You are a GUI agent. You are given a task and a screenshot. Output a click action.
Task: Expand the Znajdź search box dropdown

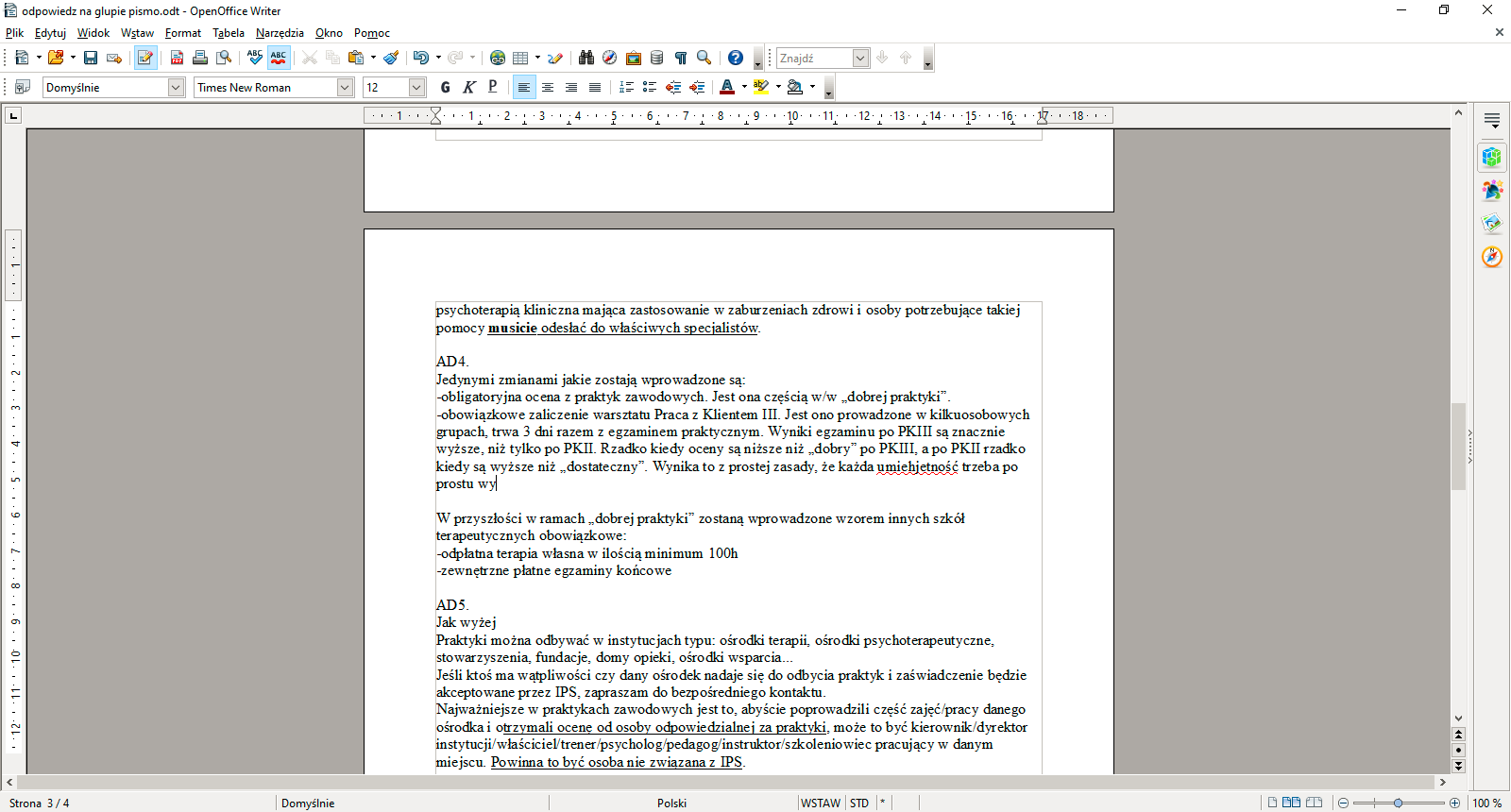tap(860, 58)
